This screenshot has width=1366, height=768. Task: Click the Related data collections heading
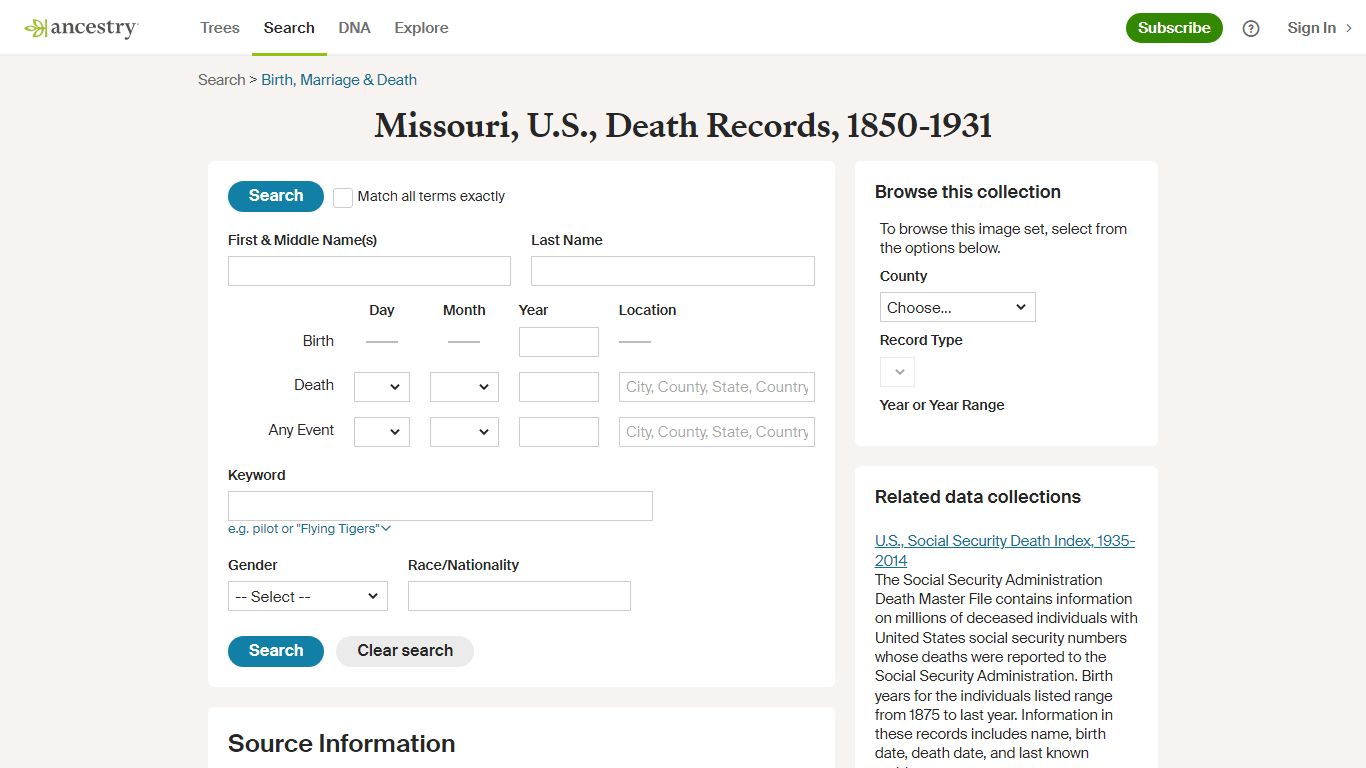(978, 497)
